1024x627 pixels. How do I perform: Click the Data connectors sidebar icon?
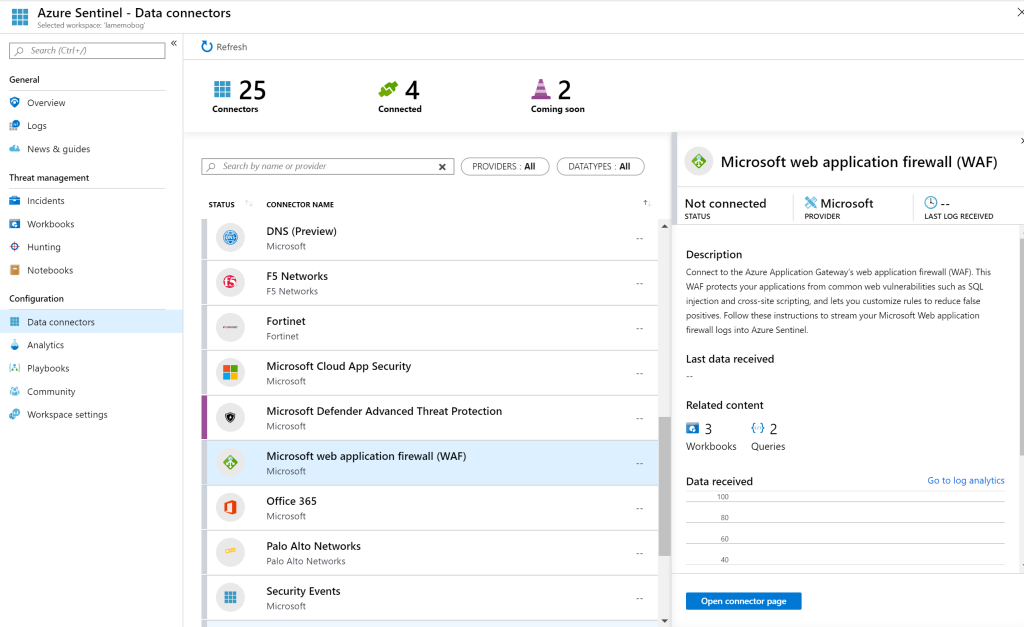14,321
